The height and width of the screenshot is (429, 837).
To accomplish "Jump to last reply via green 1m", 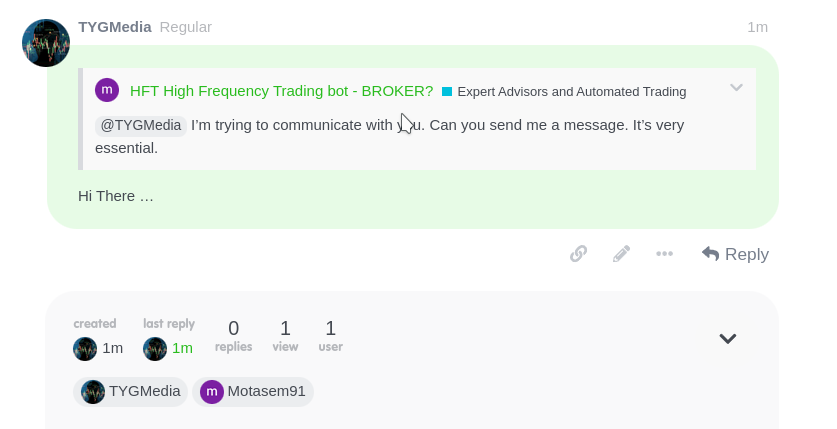I will (x=182, y=348).
